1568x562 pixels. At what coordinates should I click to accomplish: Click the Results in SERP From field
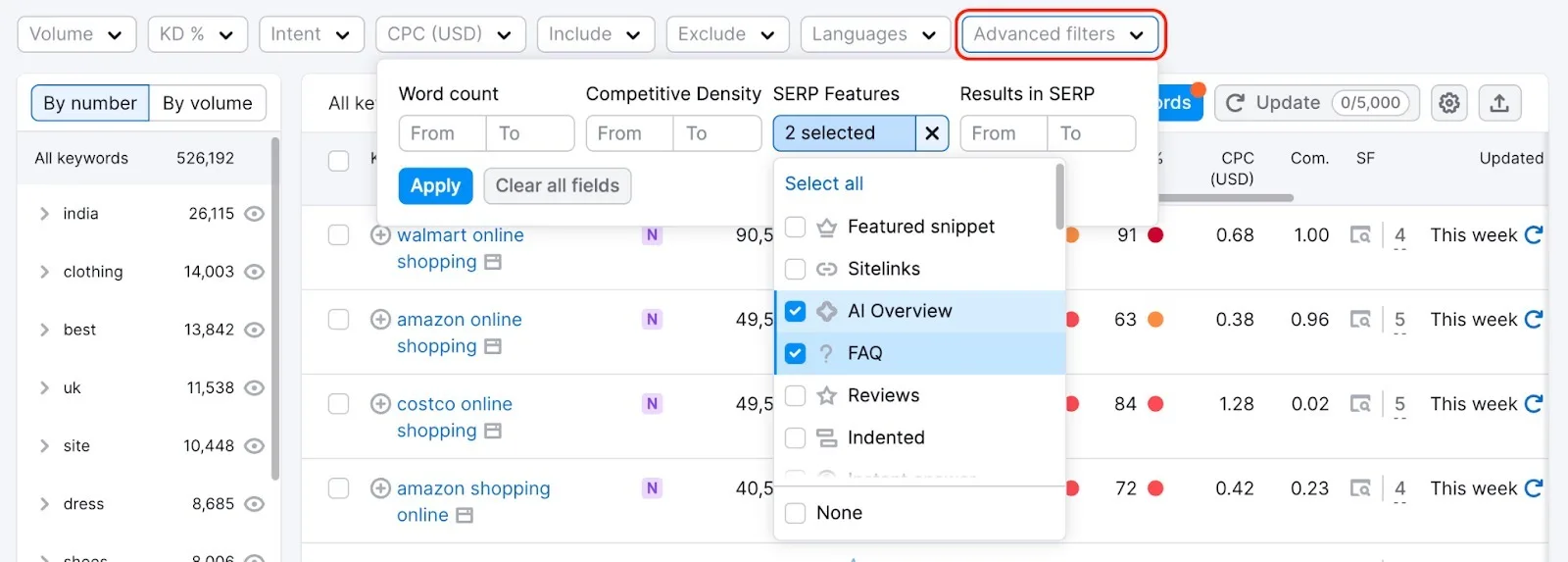[1004, 133]
